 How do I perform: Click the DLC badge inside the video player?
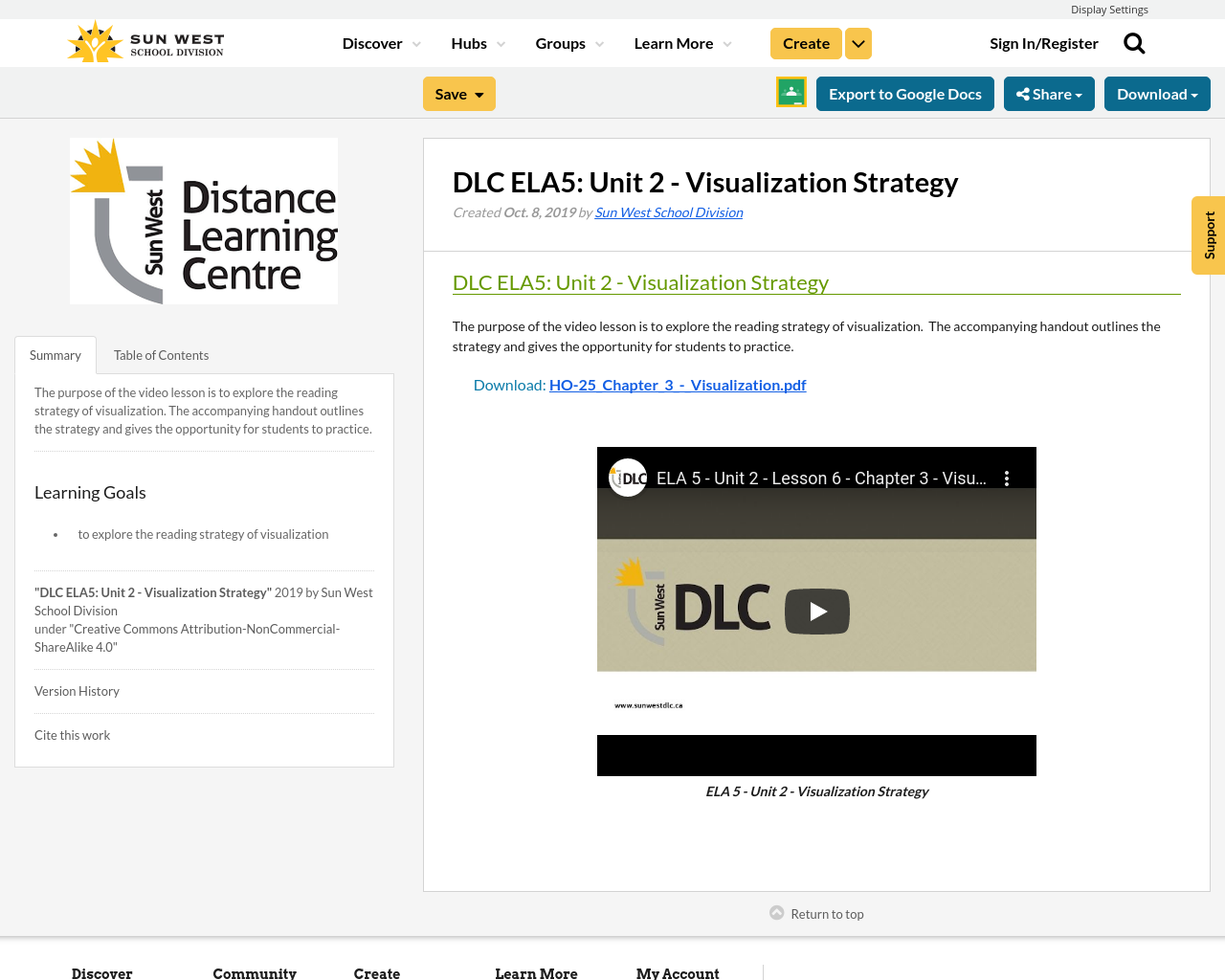(x=627, y=477)
